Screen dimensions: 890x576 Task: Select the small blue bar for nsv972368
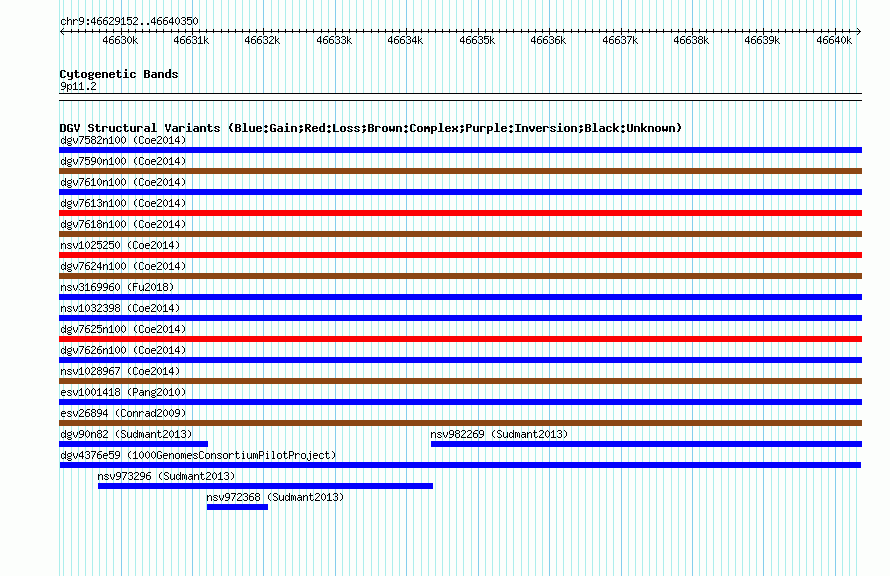coord(237,507)
